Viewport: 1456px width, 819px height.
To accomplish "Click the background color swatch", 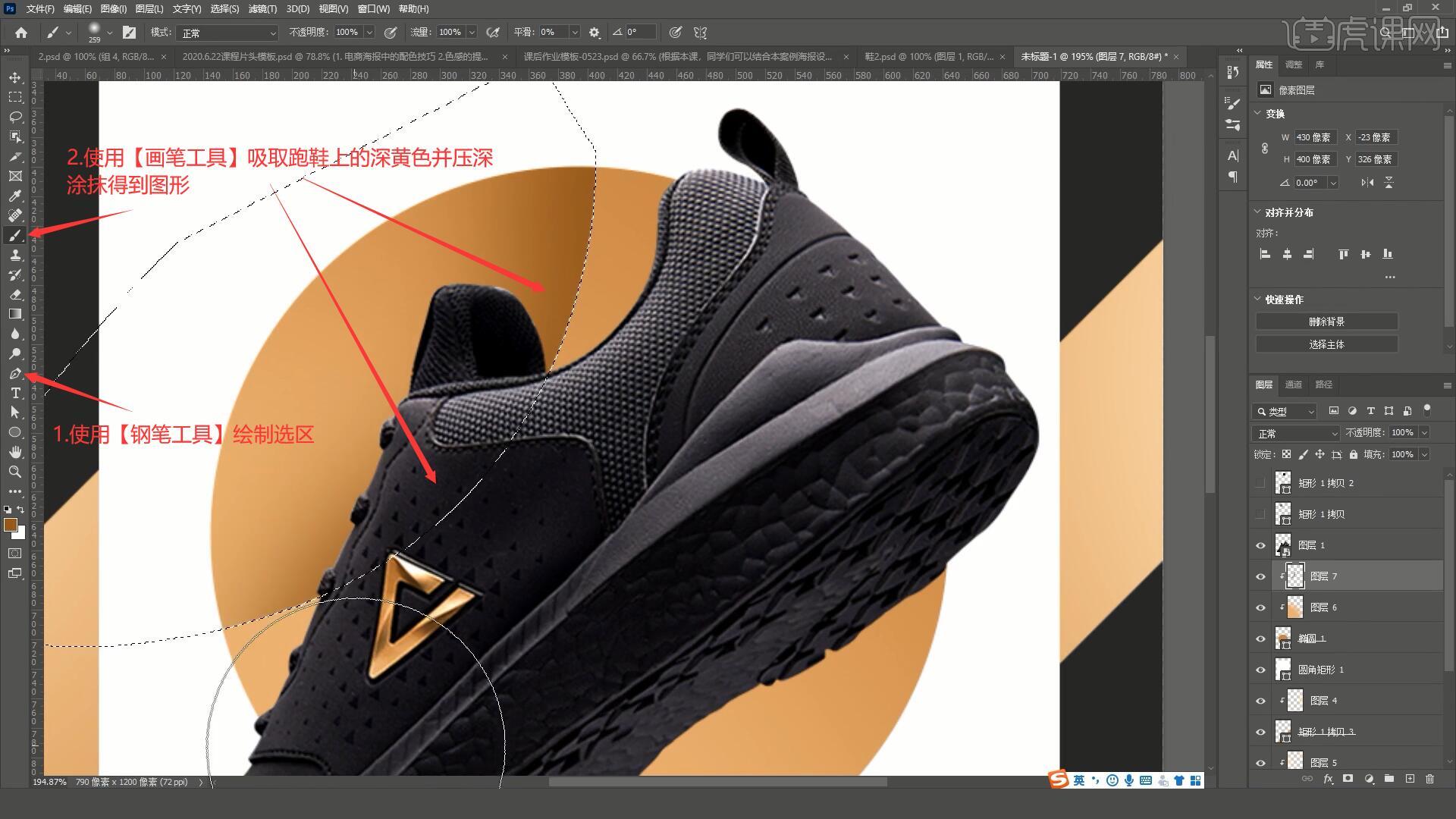I will tap(20, 535).
